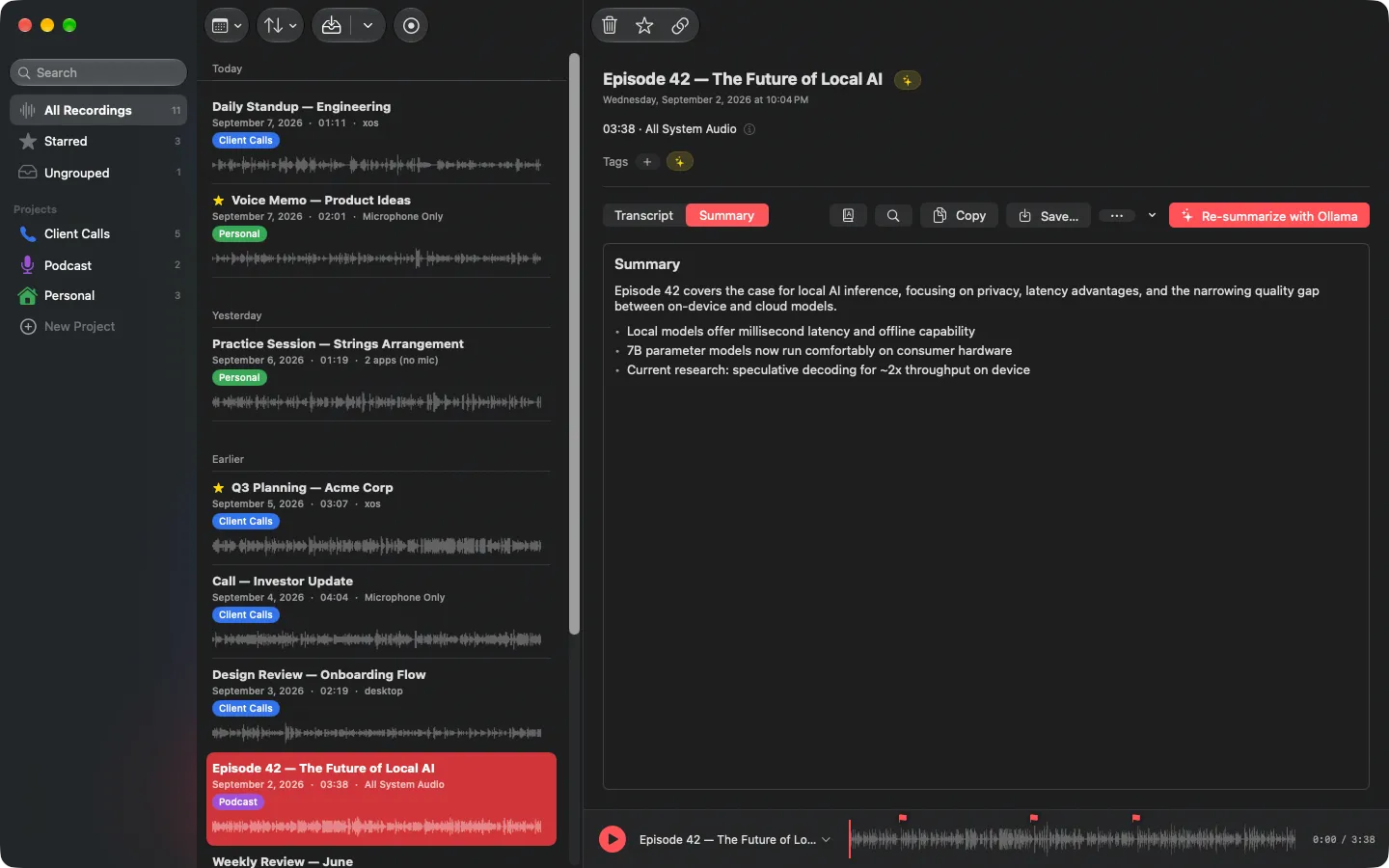1389x868 pixels.
Task: Open Ungrouped recordings
Action: coord(98,173)
